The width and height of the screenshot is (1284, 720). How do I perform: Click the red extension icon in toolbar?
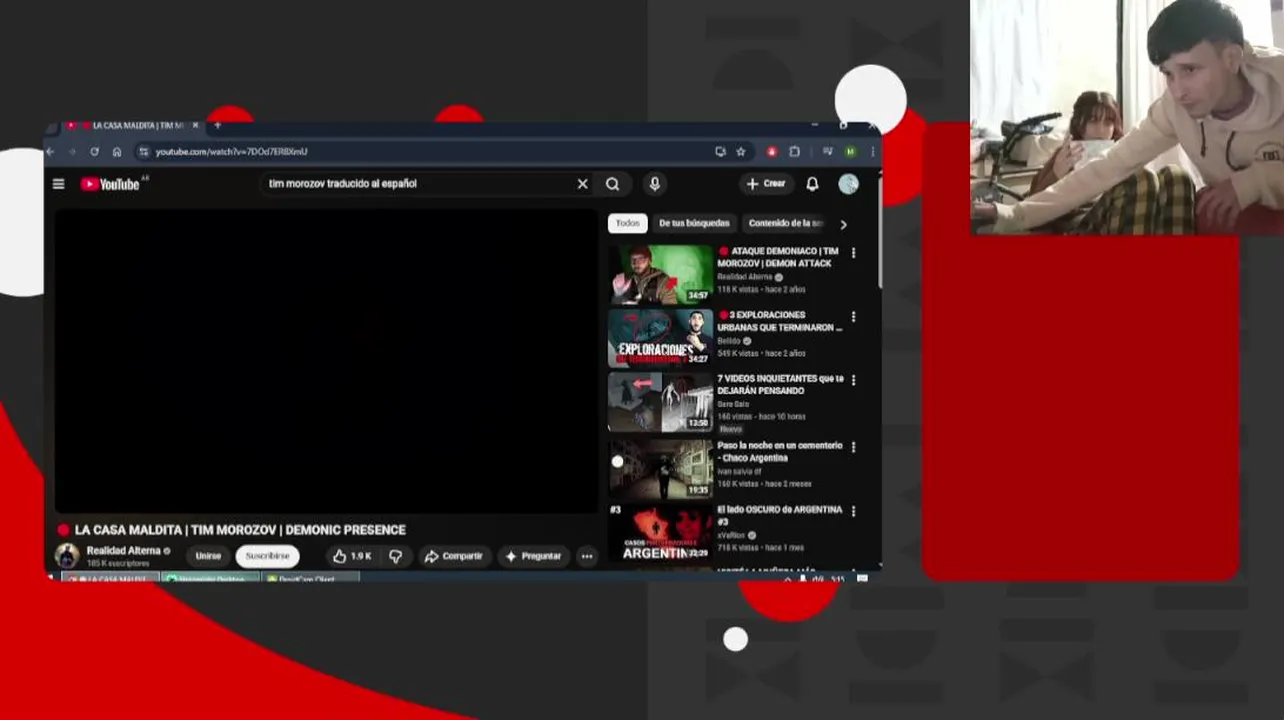coord(771,152)
